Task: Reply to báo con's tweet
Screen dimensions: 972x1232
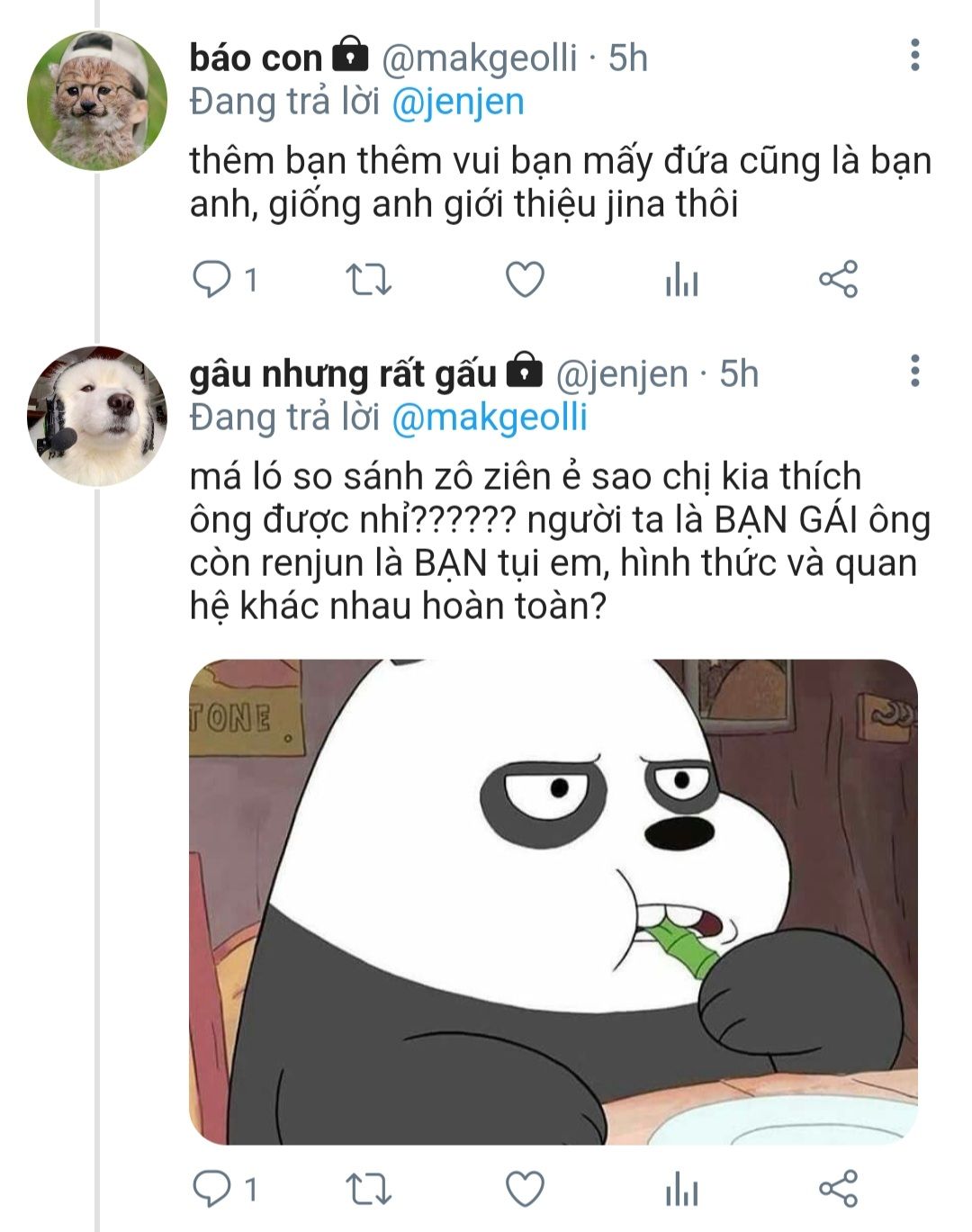Action: tap(212, 280)
